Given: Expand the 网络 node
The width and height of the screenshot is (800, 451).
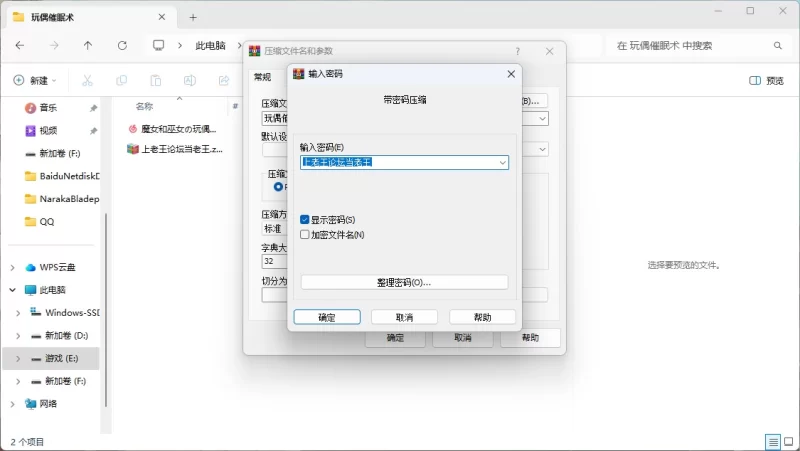Looking at the screenshot, I should [13, 404].
